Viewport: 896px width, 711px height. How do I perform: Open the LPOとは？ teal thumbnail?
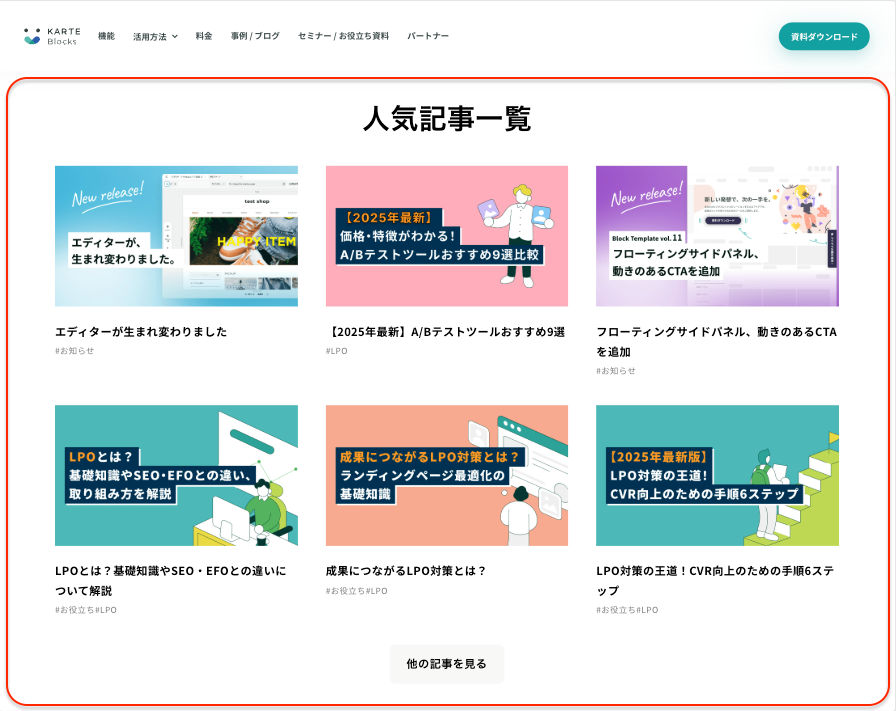tap(176, 476)
